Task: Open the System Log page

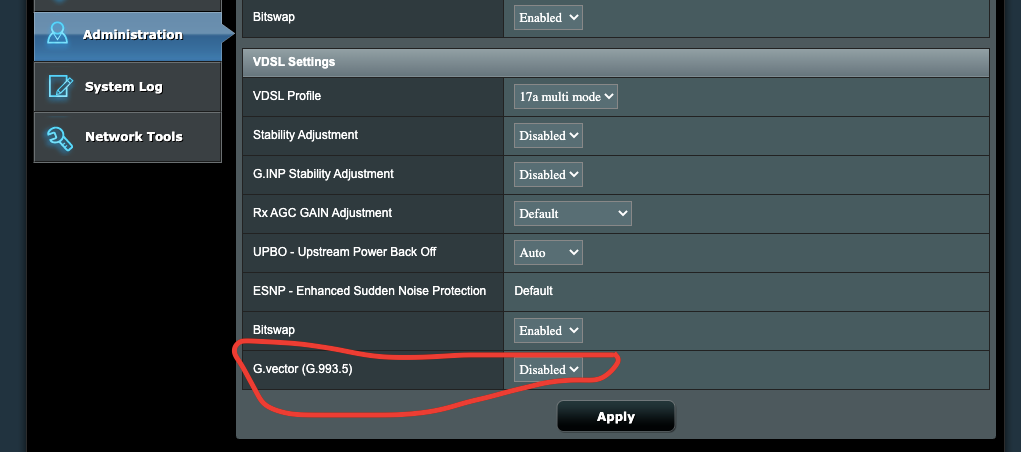Action: [x=128, y=87]
